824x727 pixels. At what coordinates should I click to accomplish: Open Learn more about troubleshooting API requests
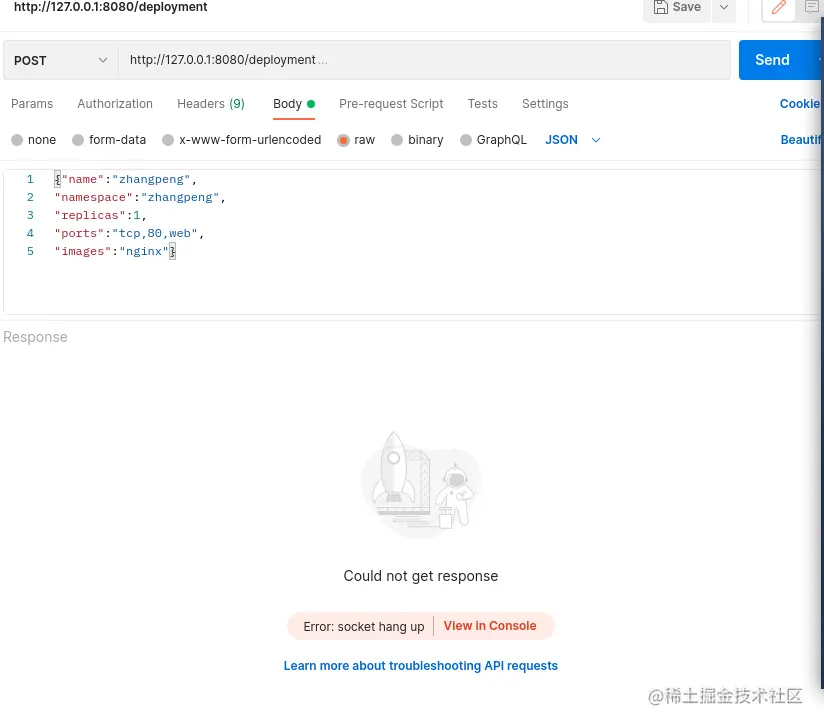[x=420, y=665]
